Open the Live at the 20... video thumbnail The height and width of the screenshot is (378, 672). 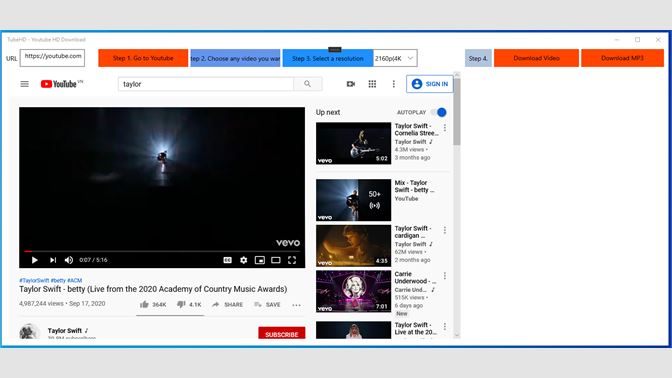point(354,330)
